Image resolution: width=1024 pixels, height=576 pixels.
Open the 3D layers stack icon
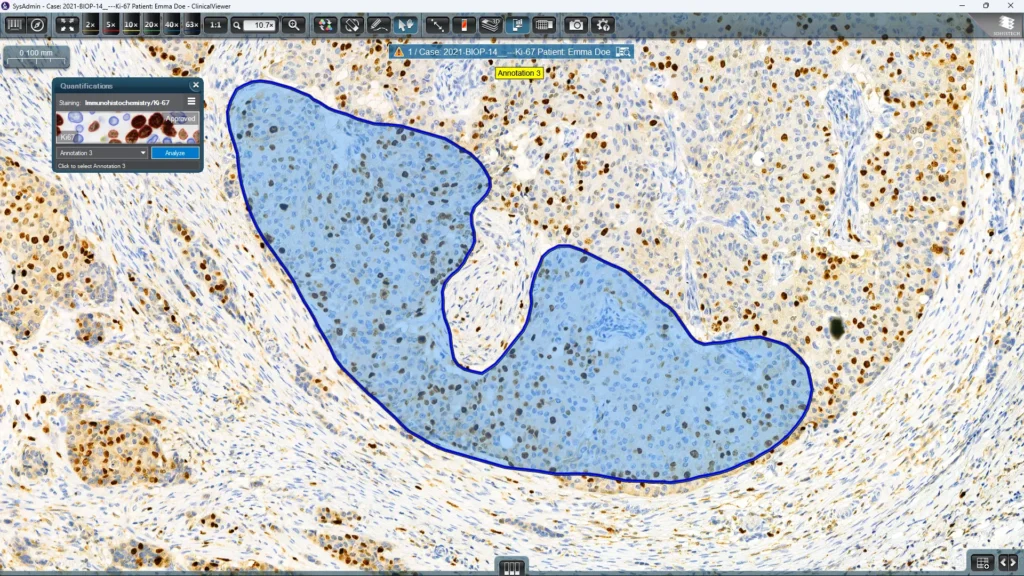pos(490,25)
